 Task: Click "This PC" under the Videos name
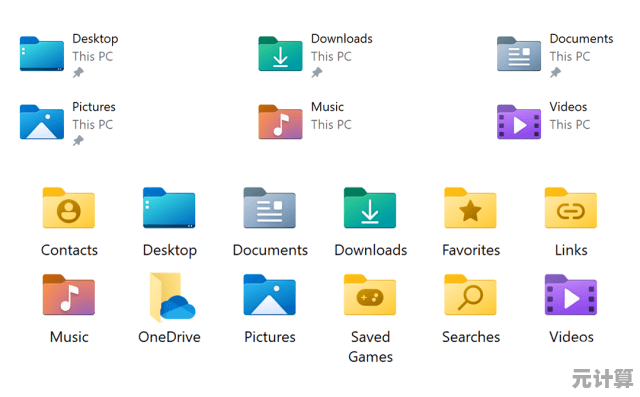coord(570,124)
